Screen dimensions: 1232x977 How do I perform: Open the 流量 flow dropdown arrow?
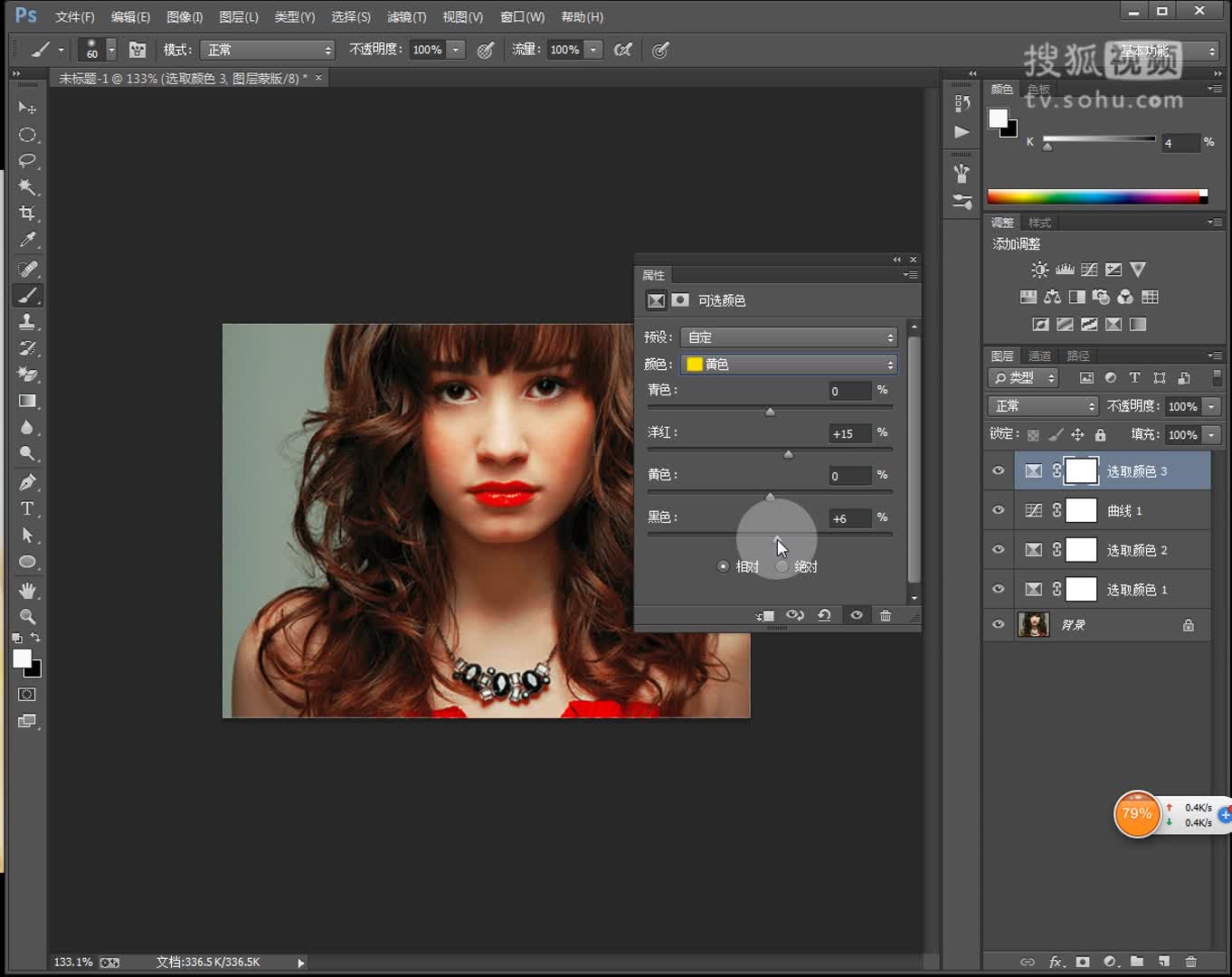tap(593, 50)
